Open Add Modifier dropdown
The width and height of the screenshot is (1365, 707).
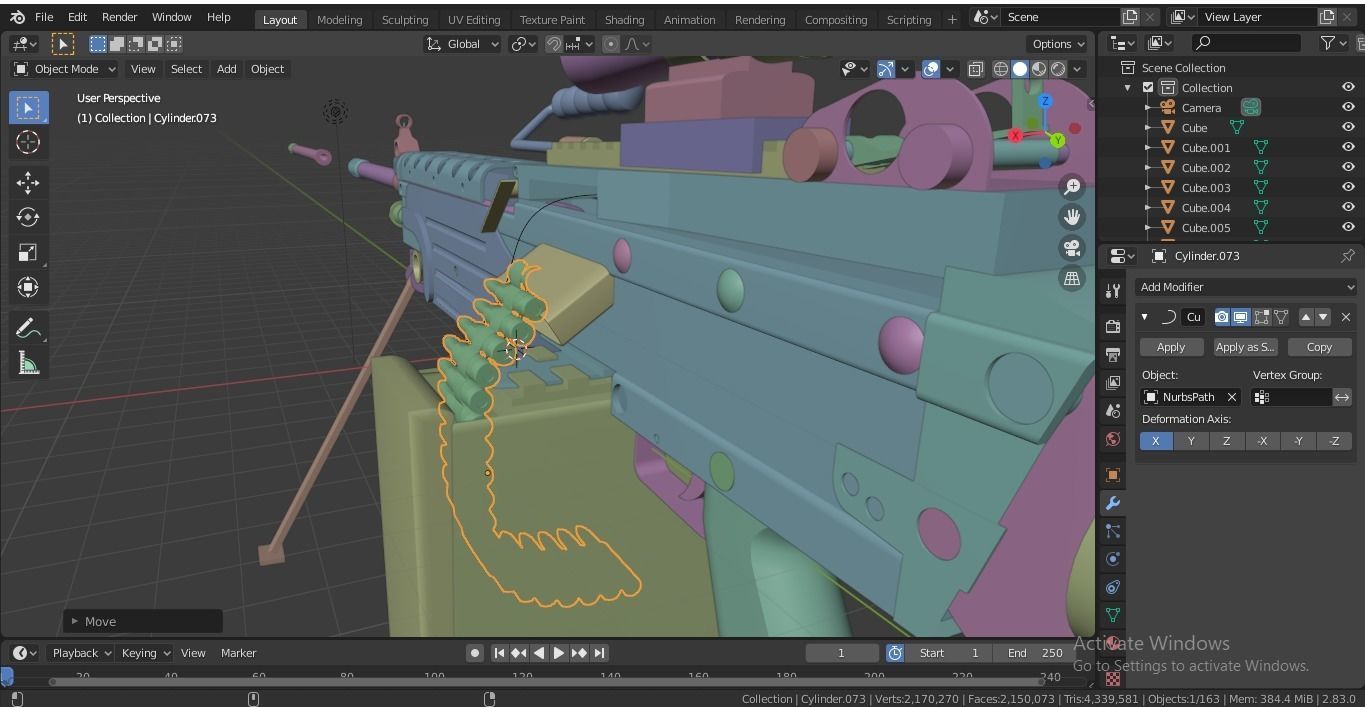(1246, 287)
